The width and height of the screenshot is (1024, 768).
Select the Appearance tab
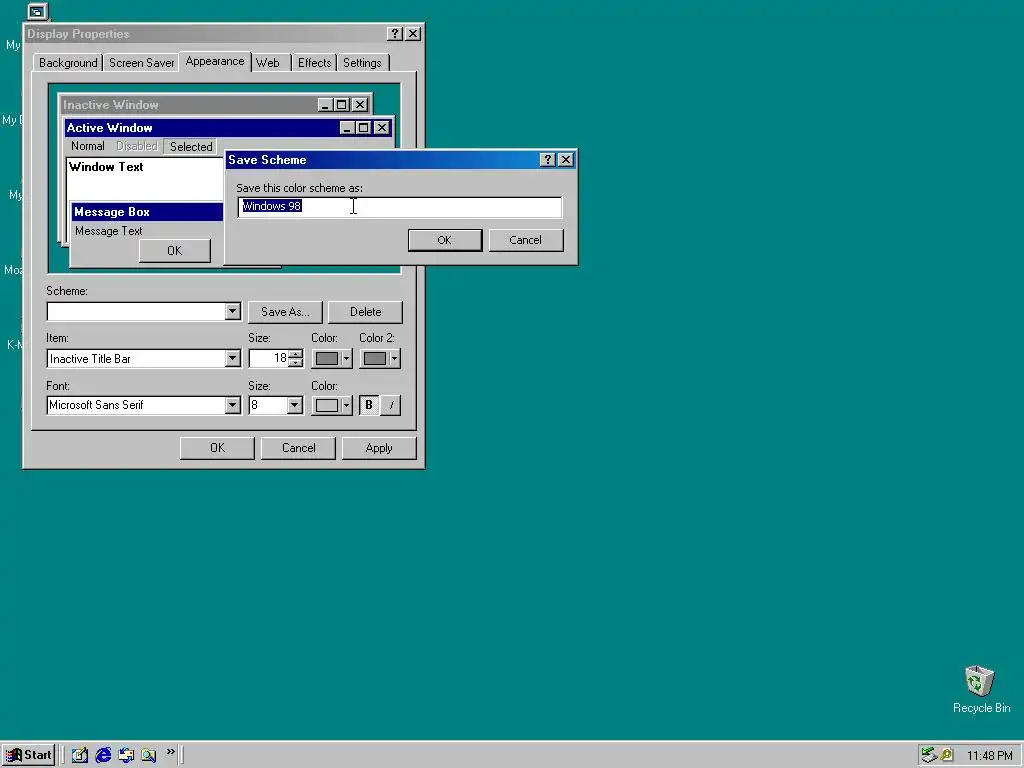coord(215,61)
